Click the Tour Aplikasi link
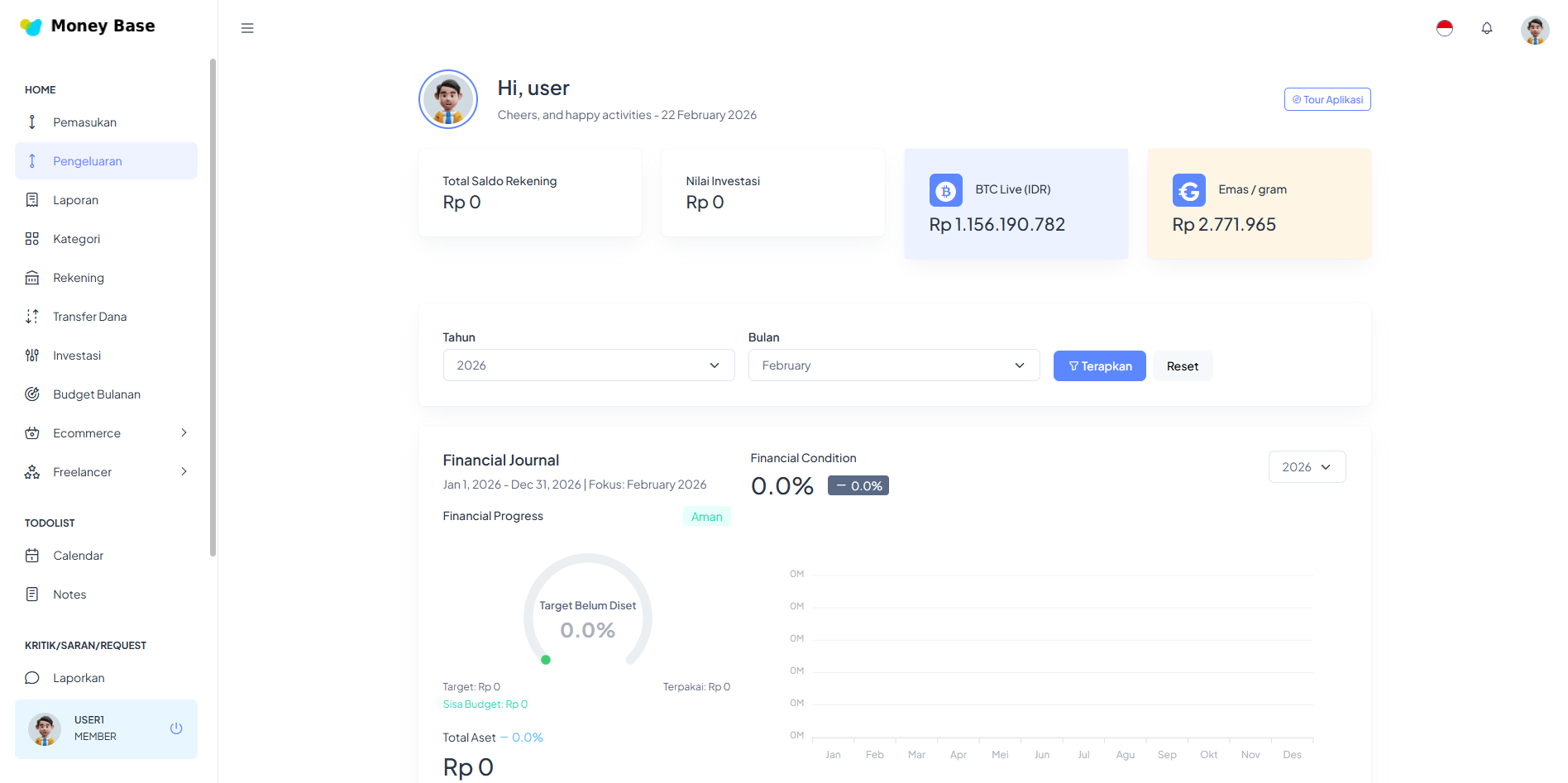The image size is (1568, 783). click(x=1327, y=98)
